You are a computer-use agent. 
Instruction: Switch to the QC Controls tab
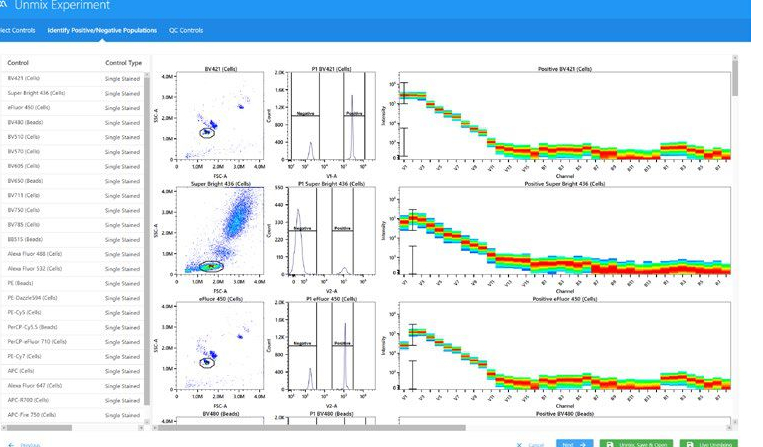tap(186, 30)
